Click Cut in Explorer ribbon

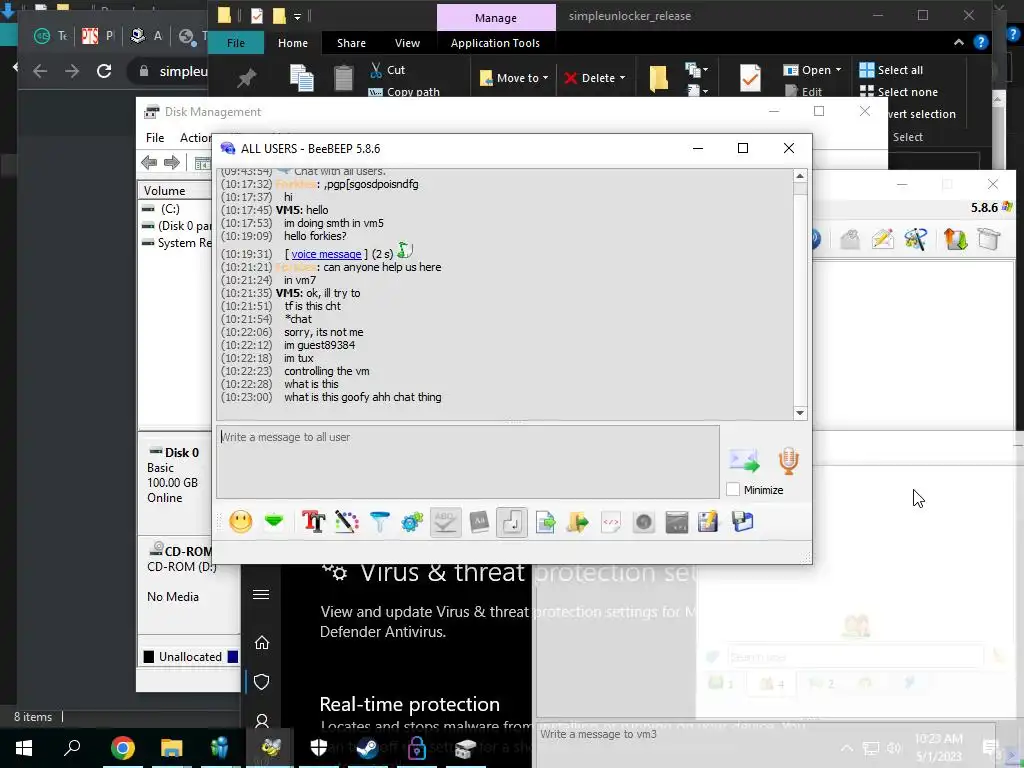click(x=388, y=70)
